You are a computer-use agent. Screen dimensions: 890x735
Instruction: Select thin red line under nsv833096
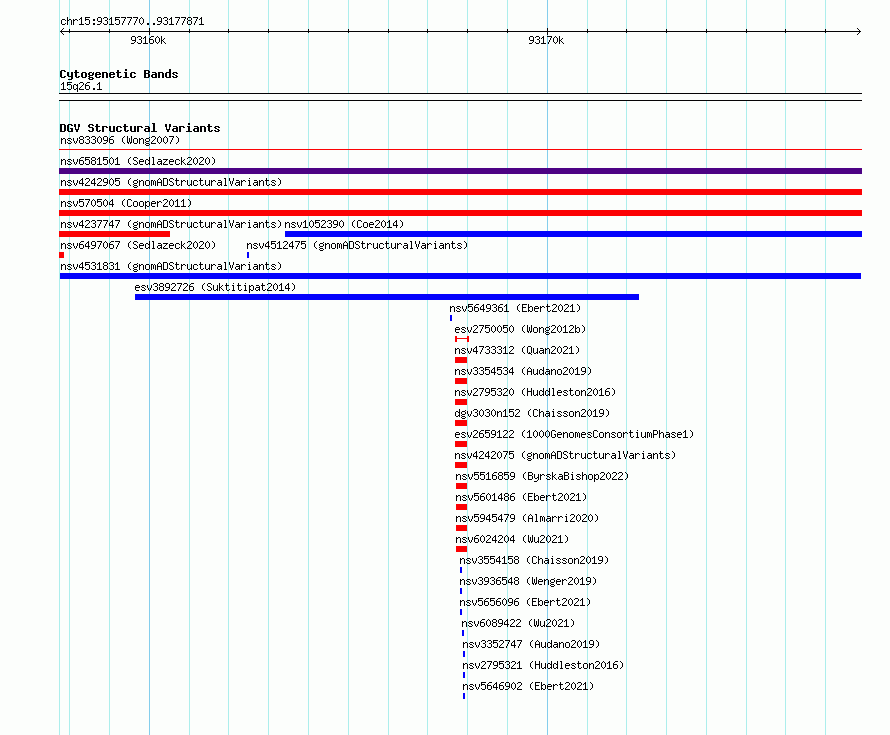pyautogui.click(x=460, y=150)
